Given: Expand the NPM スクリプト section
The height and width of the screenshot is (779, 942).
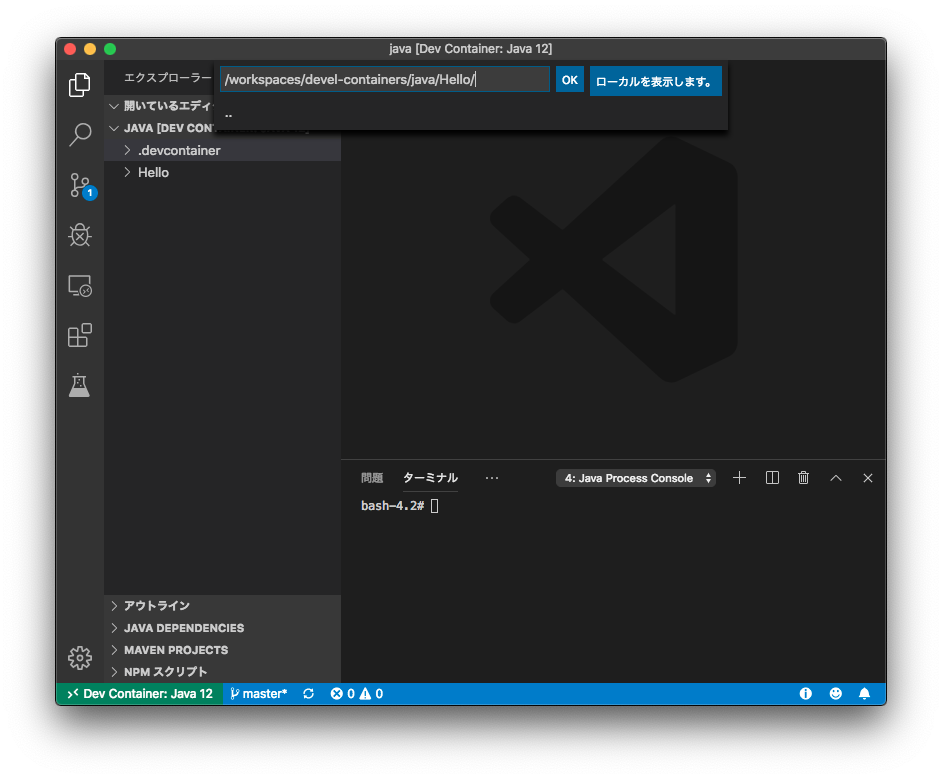Looking at the screenshot, I should (x=222, y=671).
